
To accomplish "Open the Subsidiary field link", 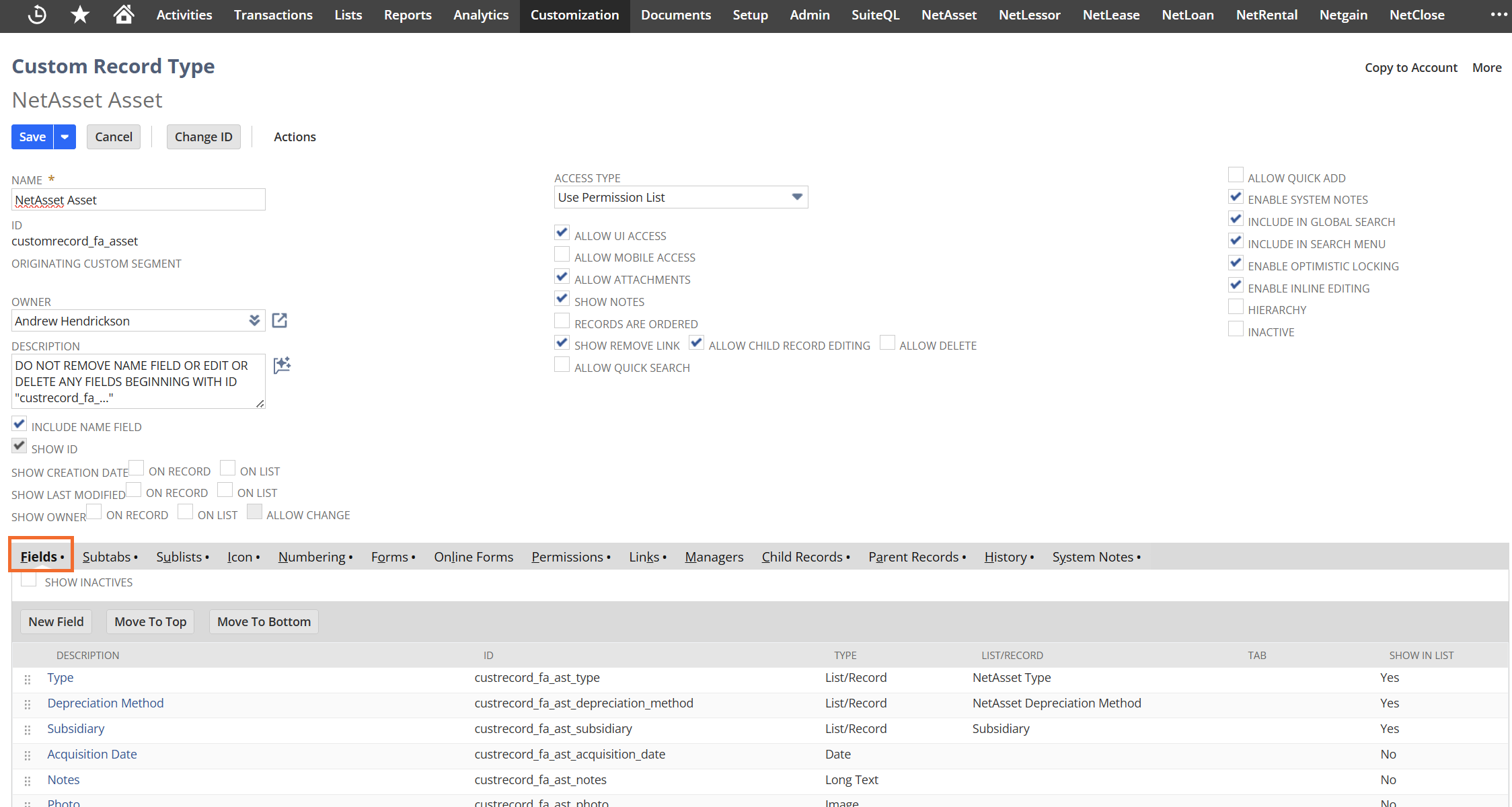I will point(75,728).
